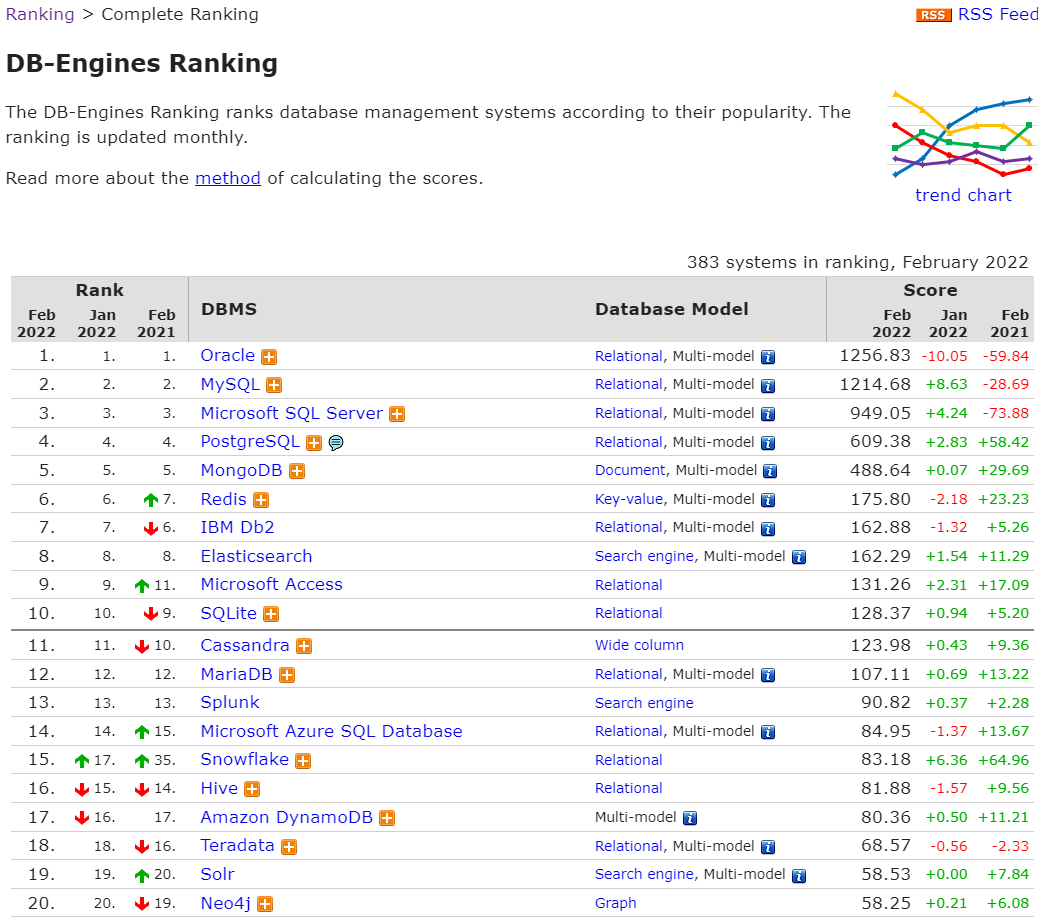Click the plus icon beside SQLite
The image size is (1038, 919).
tap(271, 614)
